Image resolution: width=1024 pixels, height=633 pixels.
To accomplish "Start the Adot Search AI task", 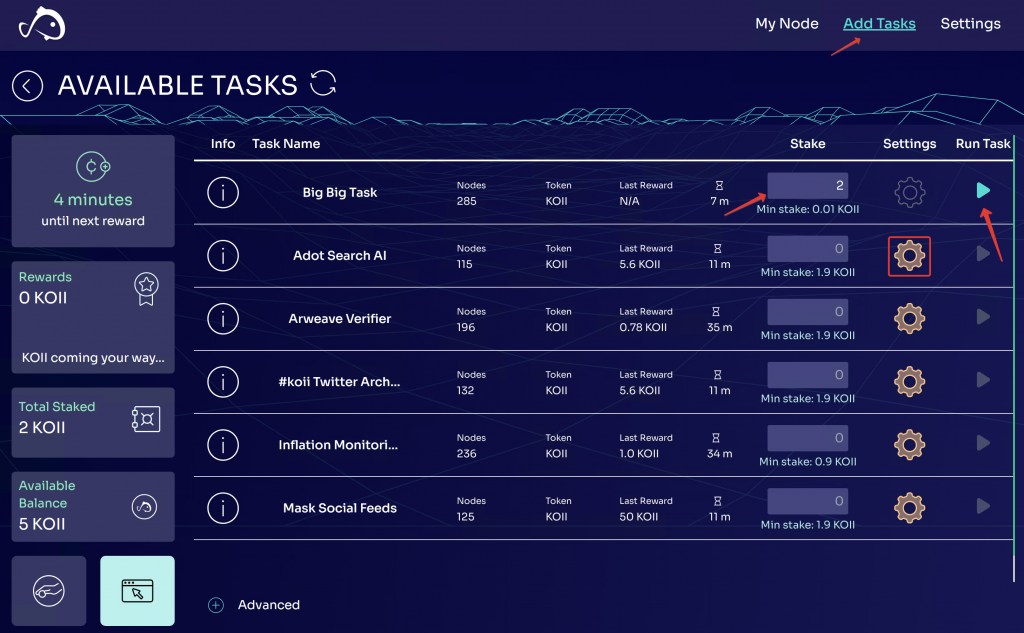I will (x=983, y=255).
